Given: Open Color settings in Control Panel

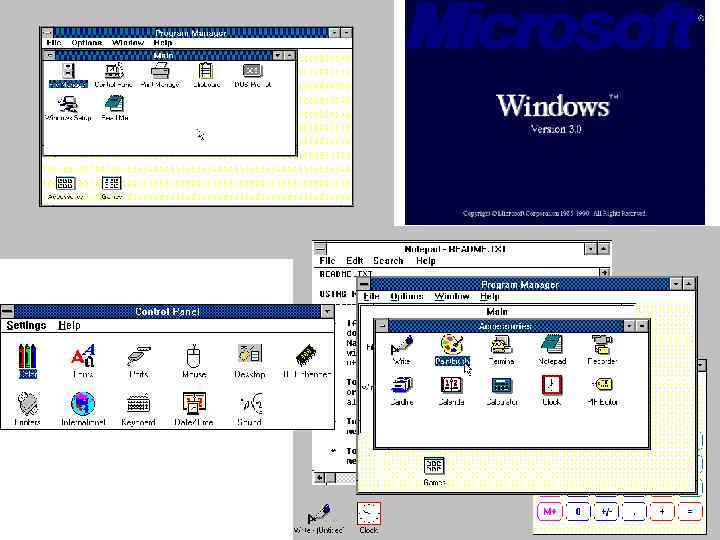Looking at the screenshot, I should coord(28,361).
